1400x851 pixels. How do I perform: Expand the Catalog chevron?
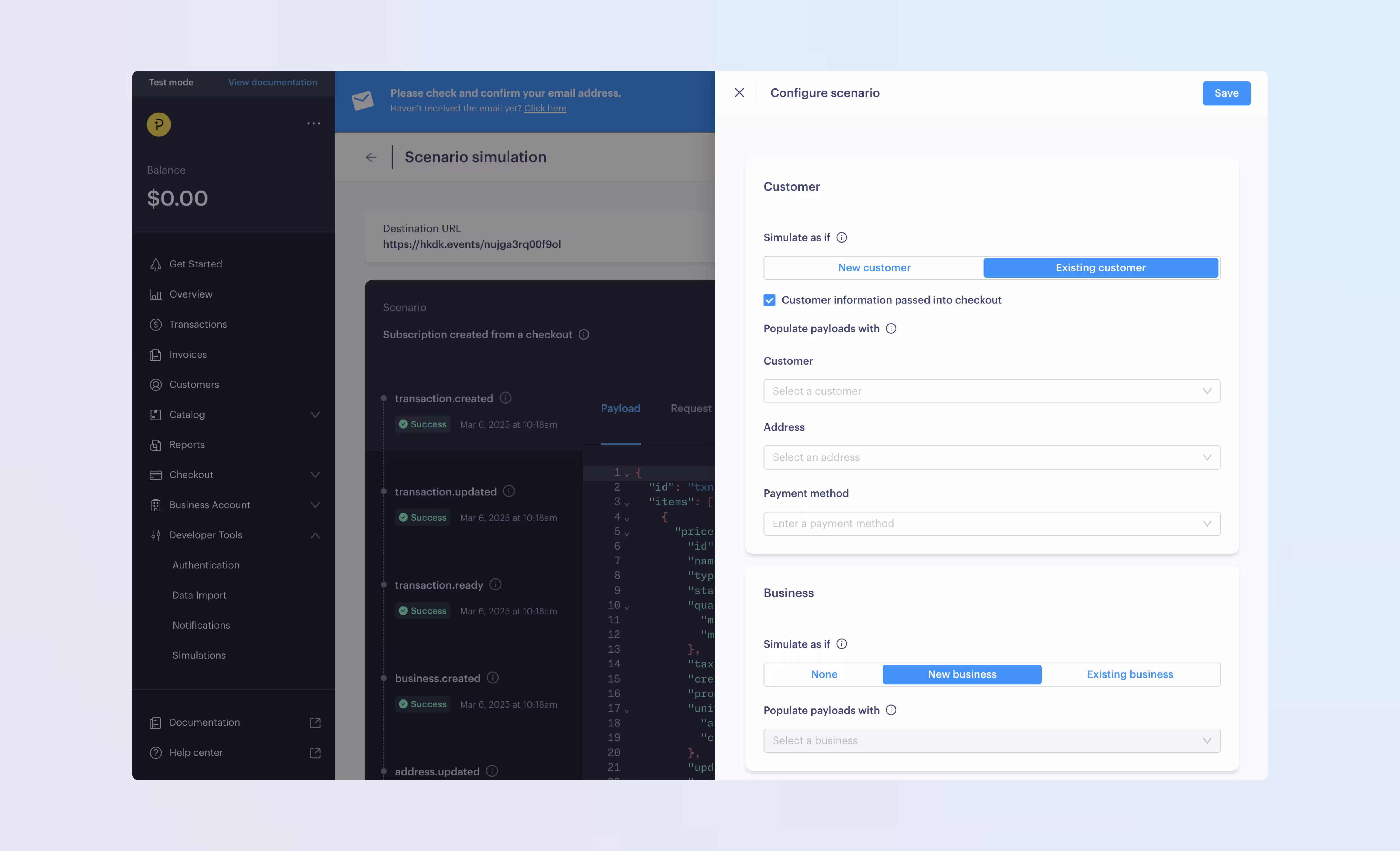315,415
